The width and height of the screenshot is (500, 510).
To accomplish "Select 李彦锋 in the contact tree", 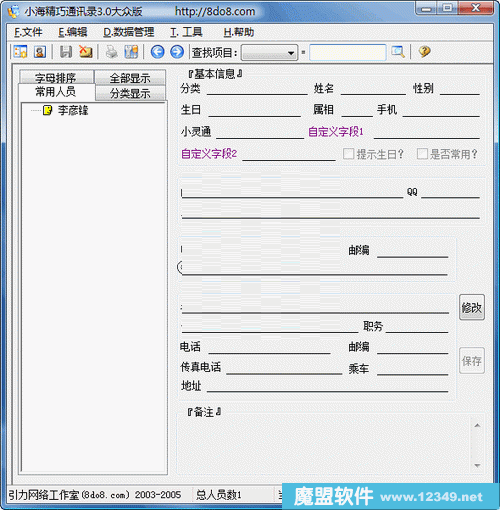I will pyautogui.click(x=73, y=110).
